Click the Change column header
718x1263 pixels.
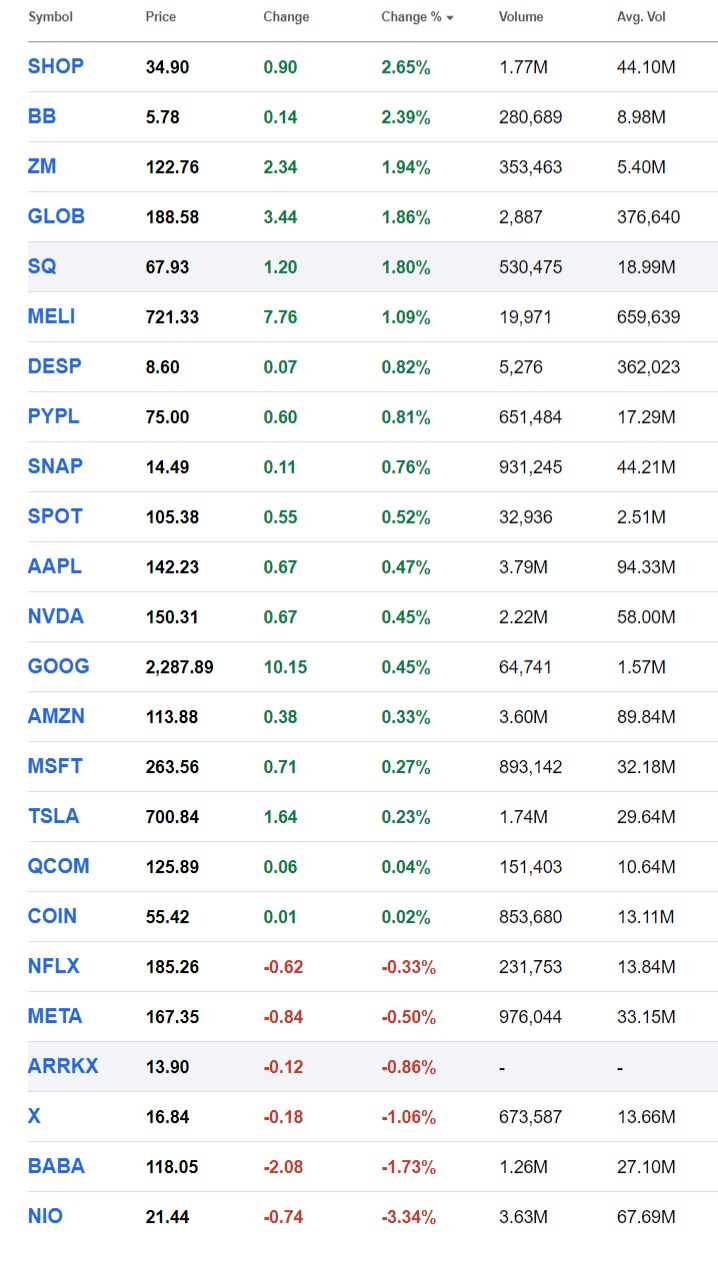(x=286, y=17)
